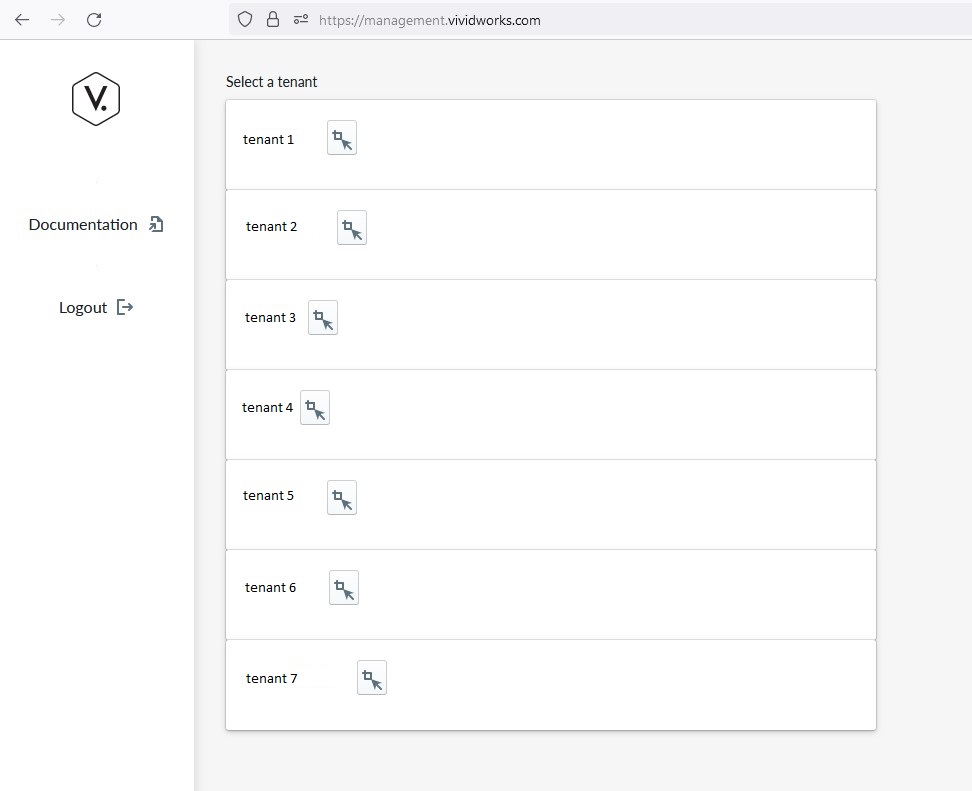This screenshot has width=972, height=791.
Task: Click the tenant 7 row label
Action: tap(272, 678)
